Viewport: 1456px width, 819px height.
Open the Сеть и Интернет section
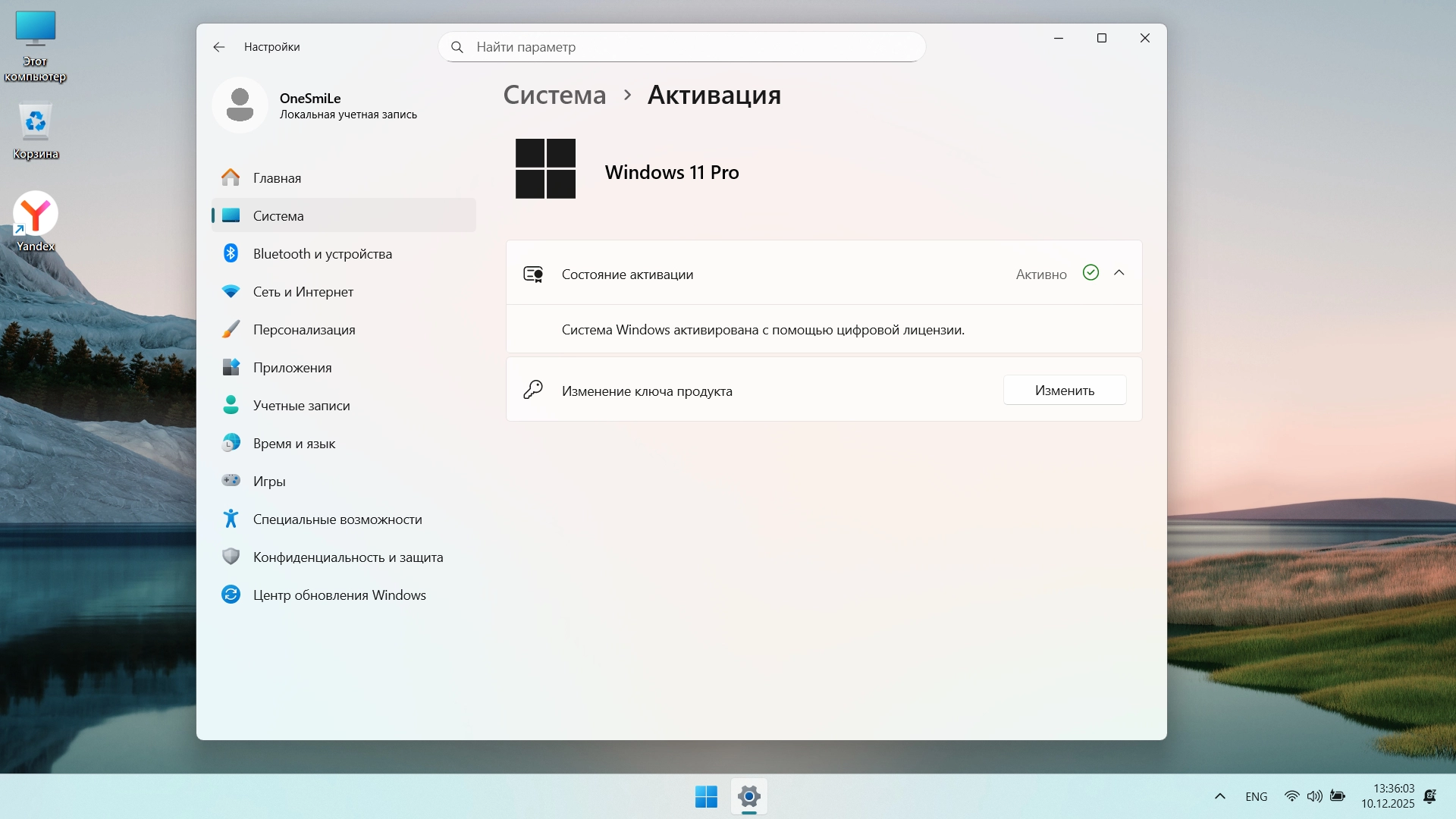pyautogui.click(x=303, y=292)
